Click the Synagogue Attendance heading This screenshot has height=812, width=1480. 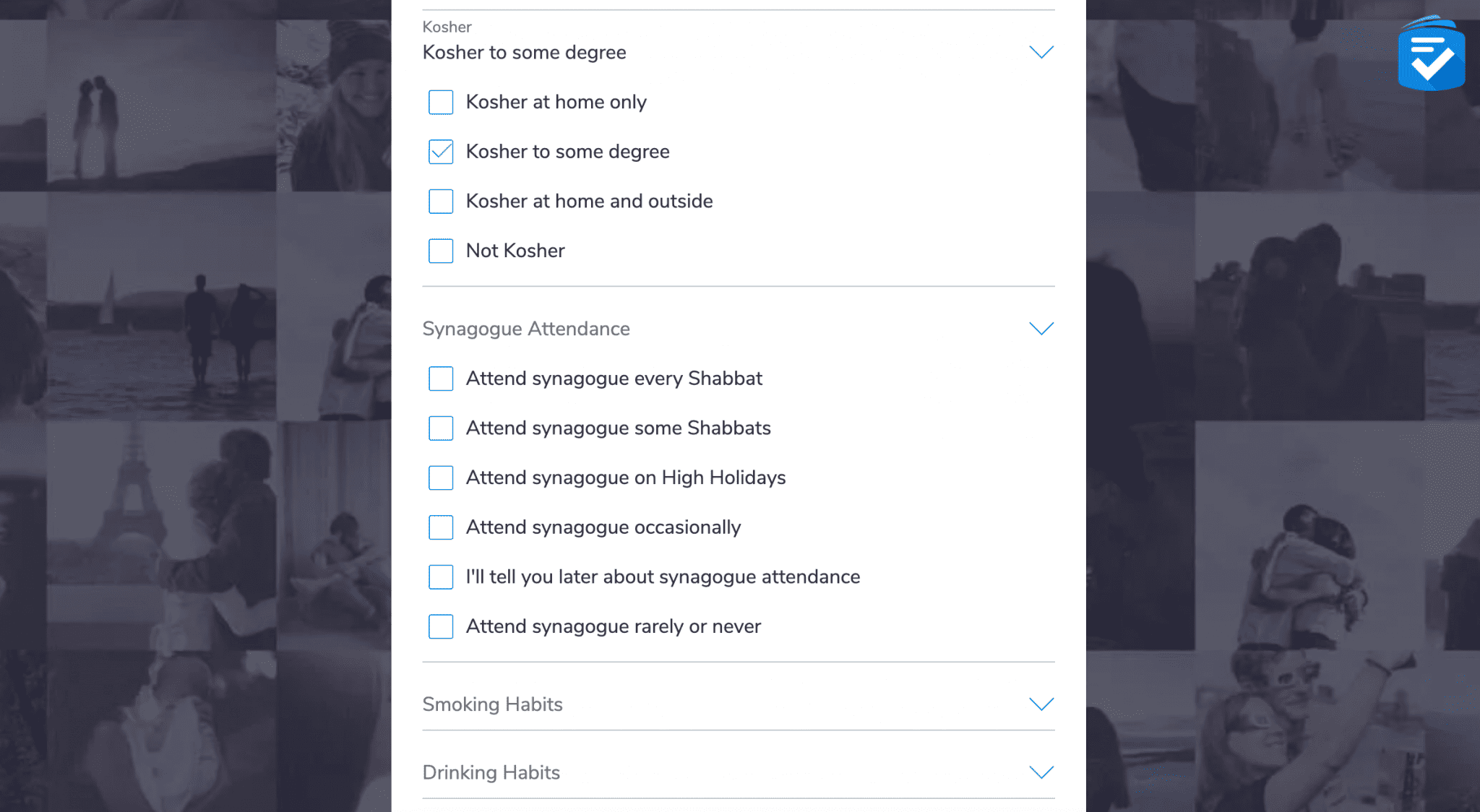tap(526, 329)
